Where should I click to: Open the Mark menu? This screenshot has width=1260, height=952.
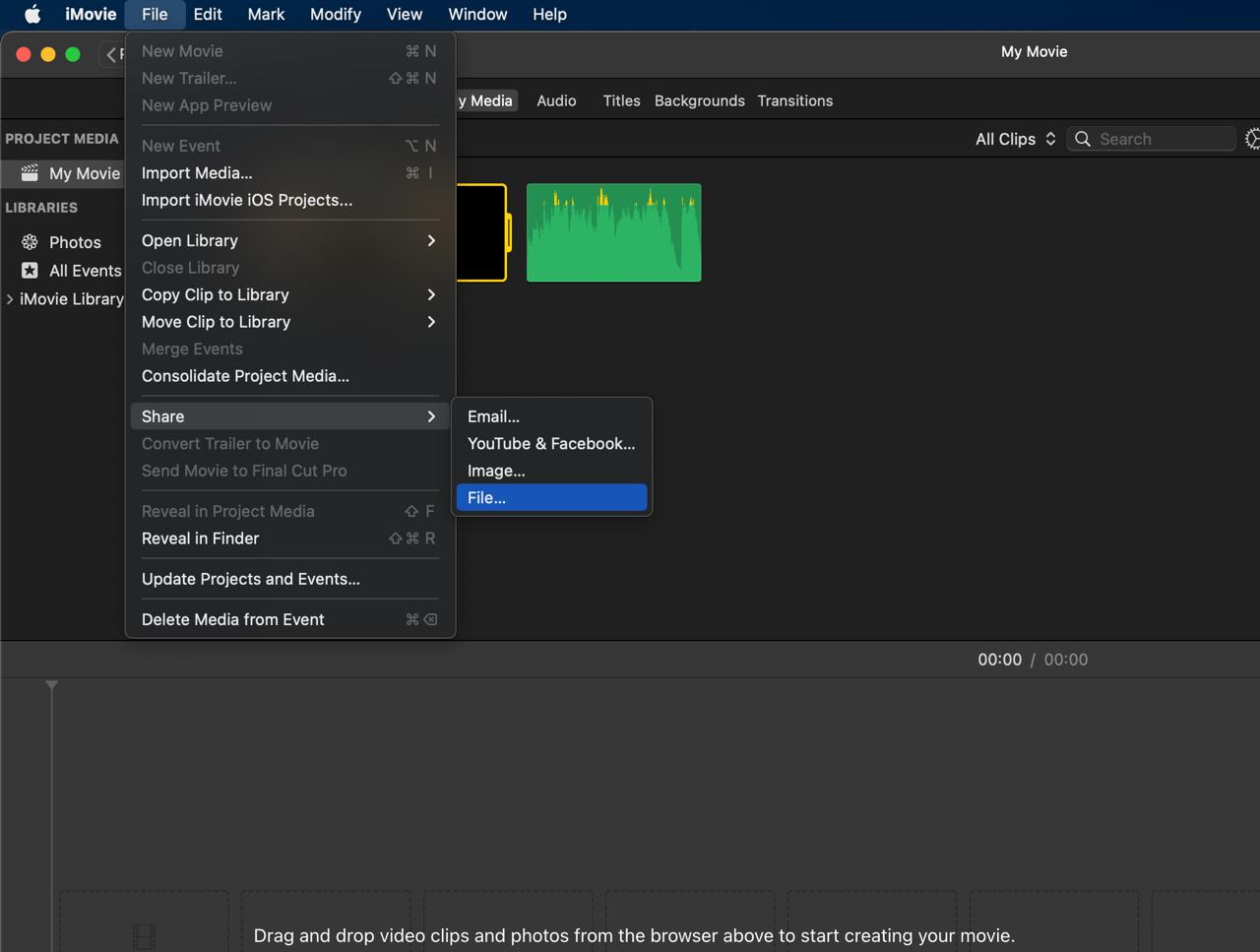(266, 14)
